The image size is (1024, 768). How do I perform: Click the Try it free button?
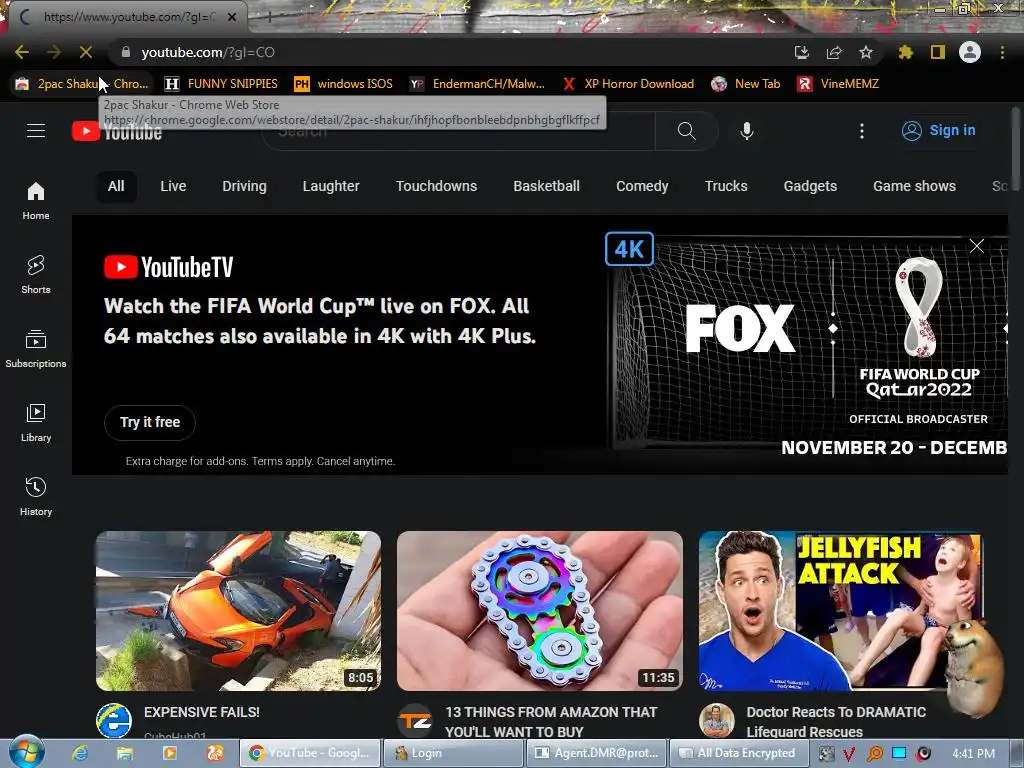150,423
